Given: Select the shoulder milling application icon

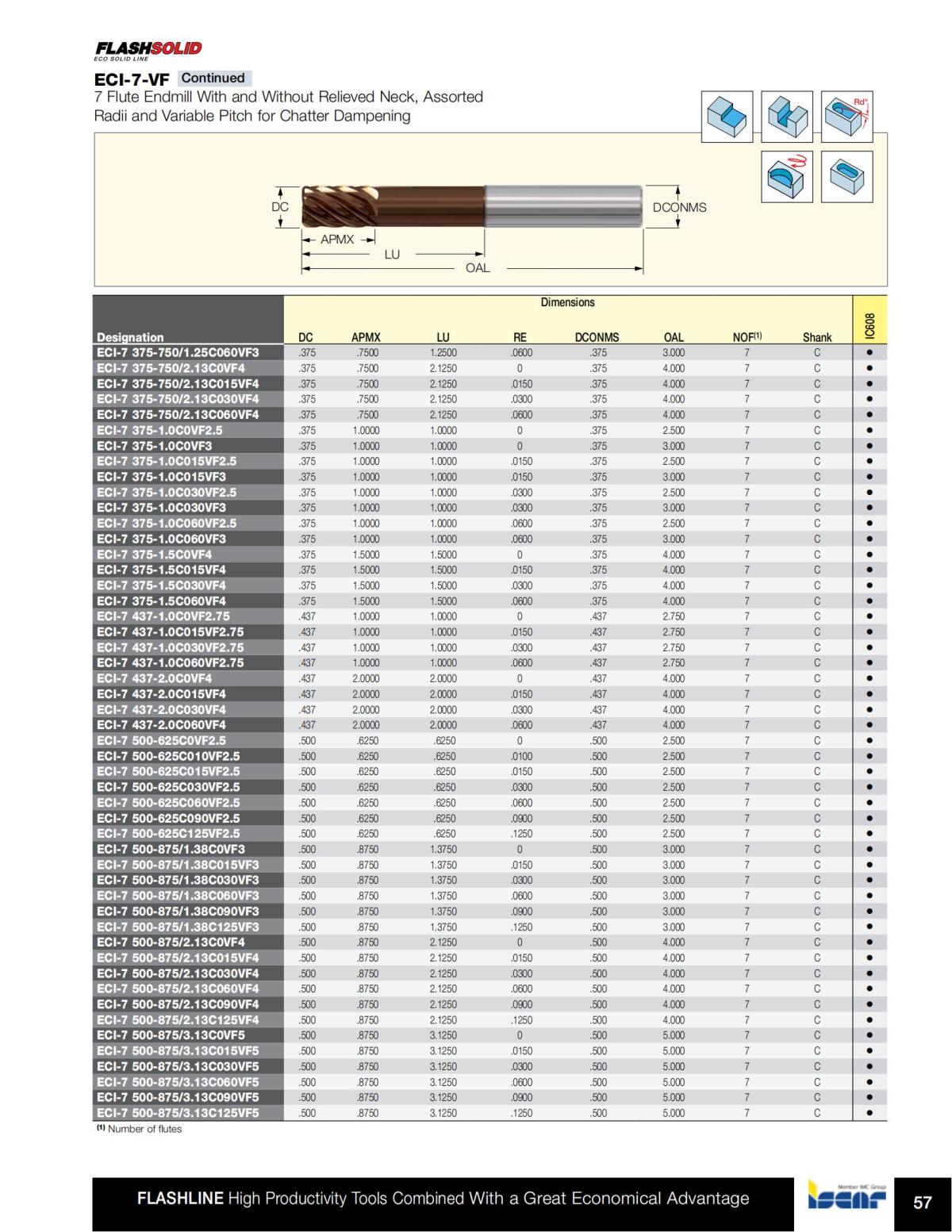Looking at the screenshot, I should (726, 115).
